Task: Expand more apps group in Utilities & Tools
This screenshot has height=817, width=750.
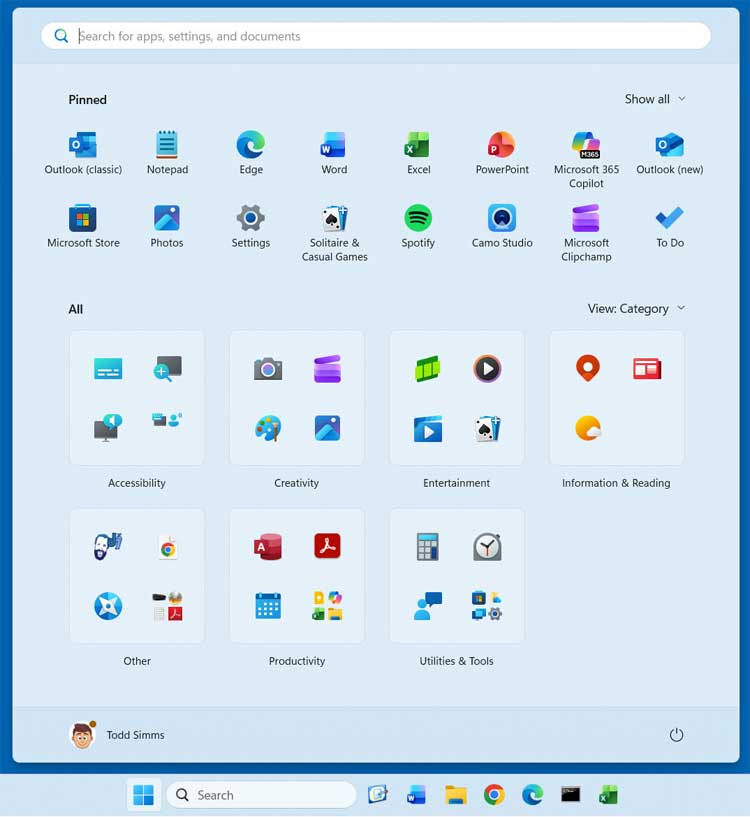Action: click(487, 606)
